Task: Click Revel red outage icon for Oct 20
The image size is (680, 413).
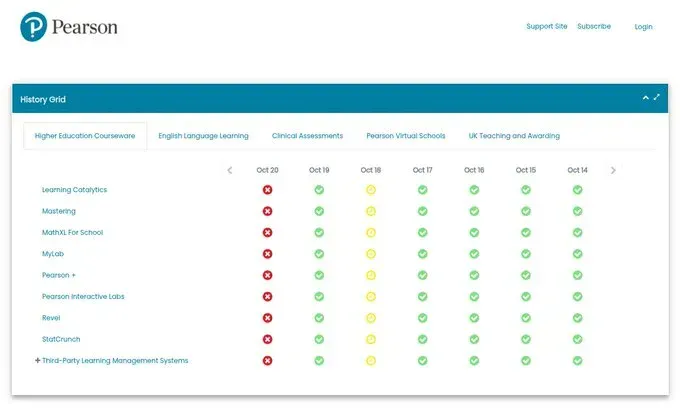Action: click(267, 318)
